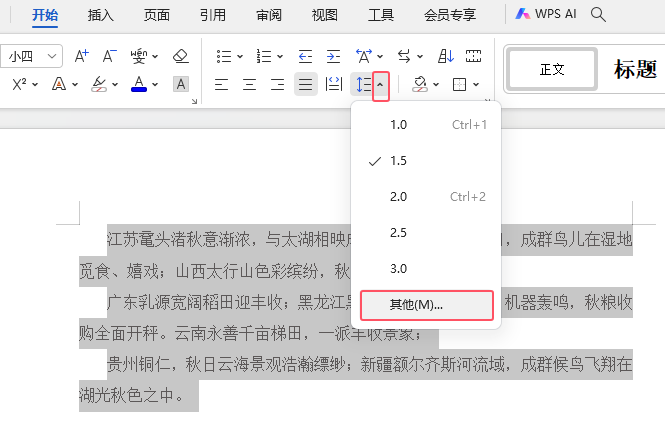Viewport: 665px width, 444px height.
Task: Increase font size with A+ icon
Action: (81, 56)
